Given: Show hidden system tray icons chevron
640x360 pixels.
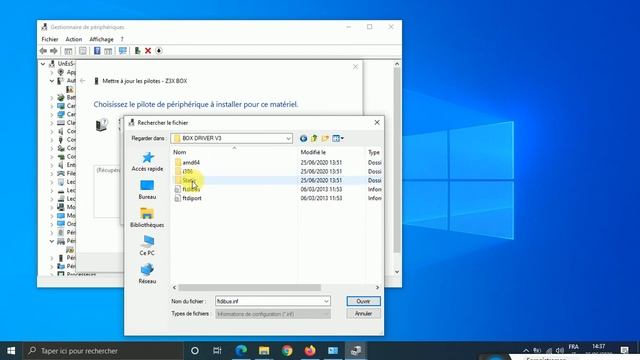Looking at the screenshot, I should tap(526, 351).
